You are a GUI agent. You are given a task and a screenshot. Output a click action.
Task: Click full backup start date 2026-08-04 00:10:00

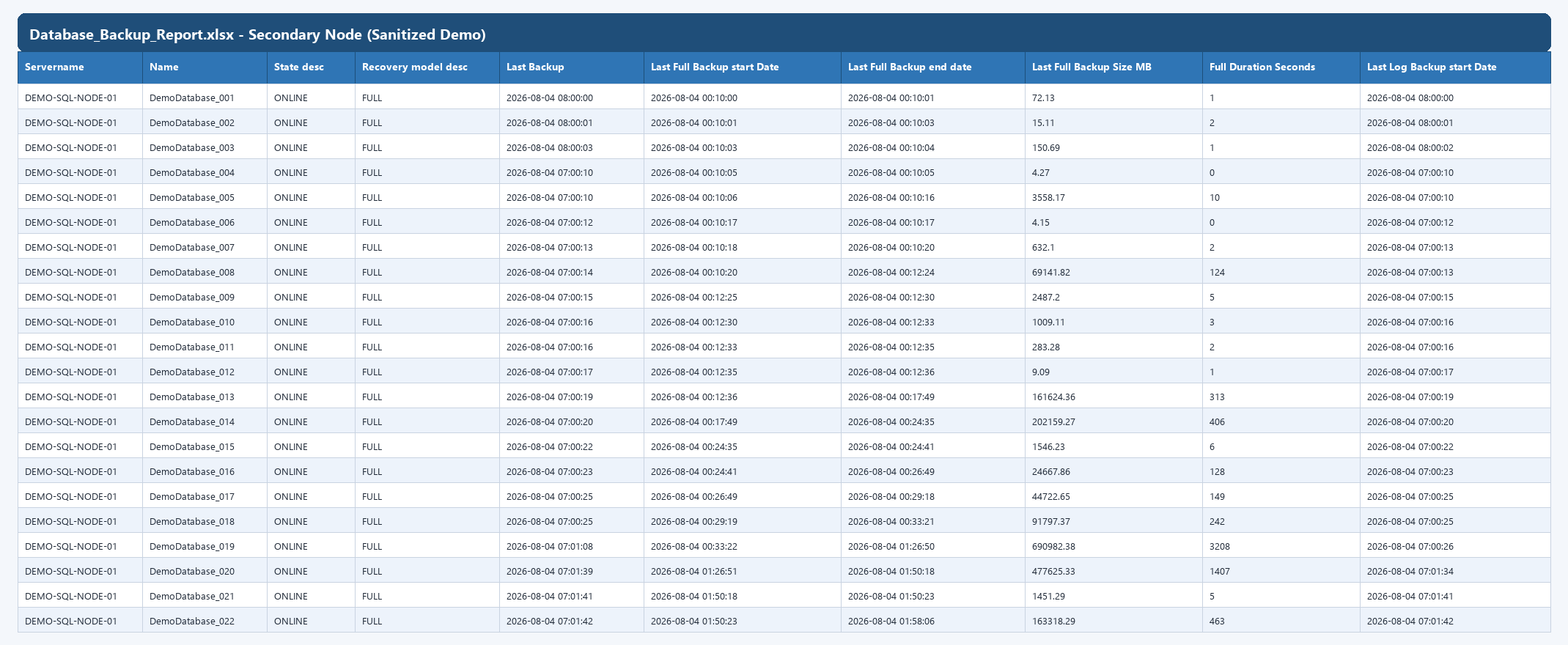click(x=742, y=97)
